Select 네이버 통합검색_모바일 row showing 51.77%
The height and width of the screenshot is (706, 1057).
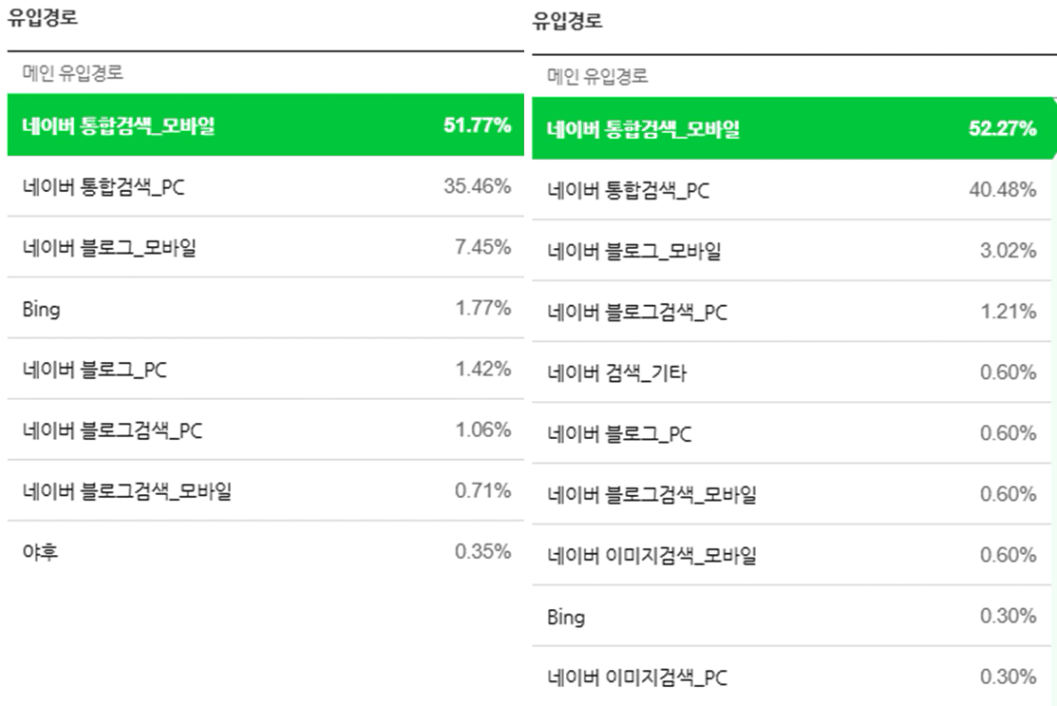click(265, 126)
